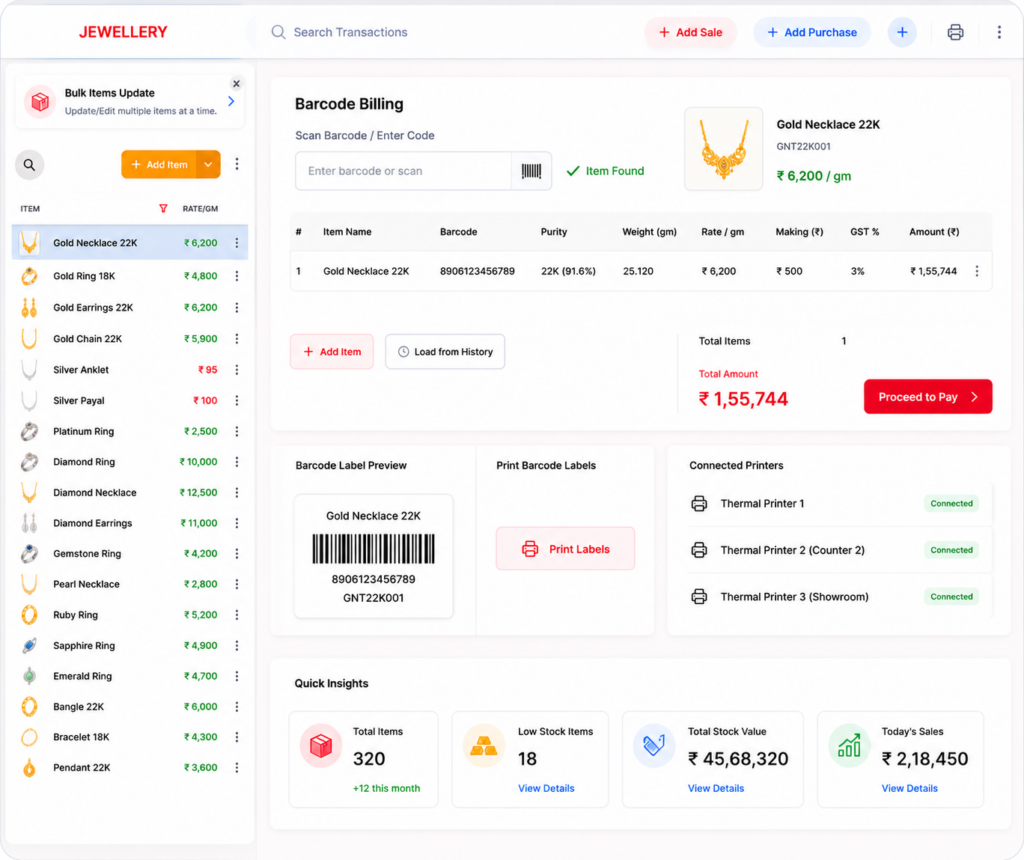This screenshot has height=860, width=1024.
Task: Click the item list search icon
Action: point(29,165)
